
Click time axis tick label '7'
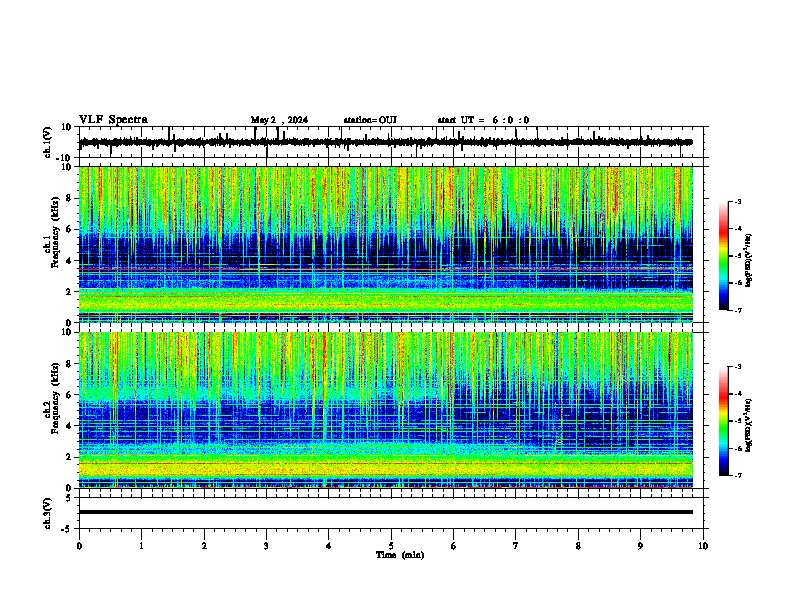tap(516, 546)
